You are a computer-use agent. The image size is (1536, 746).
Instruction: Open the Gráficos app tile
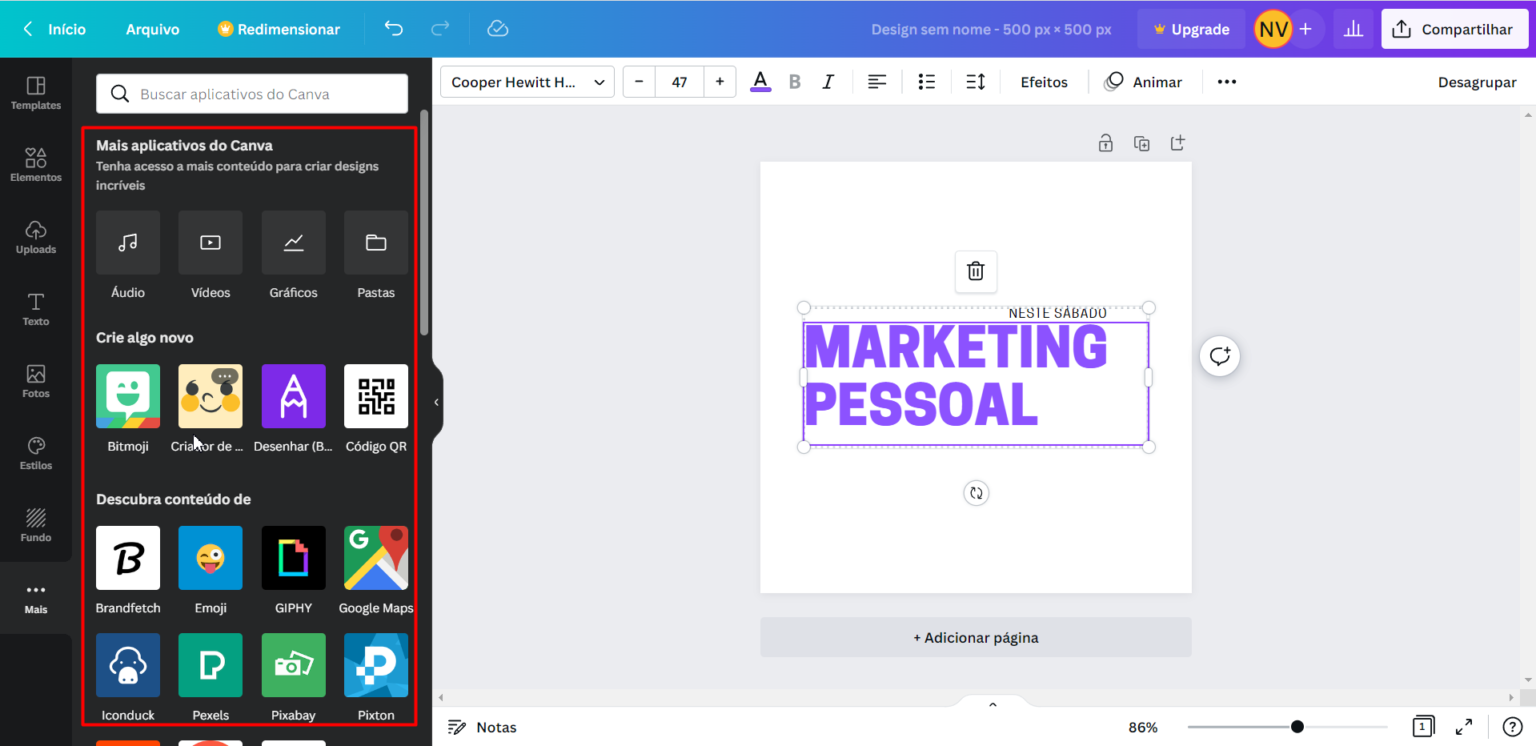point(293,242)
